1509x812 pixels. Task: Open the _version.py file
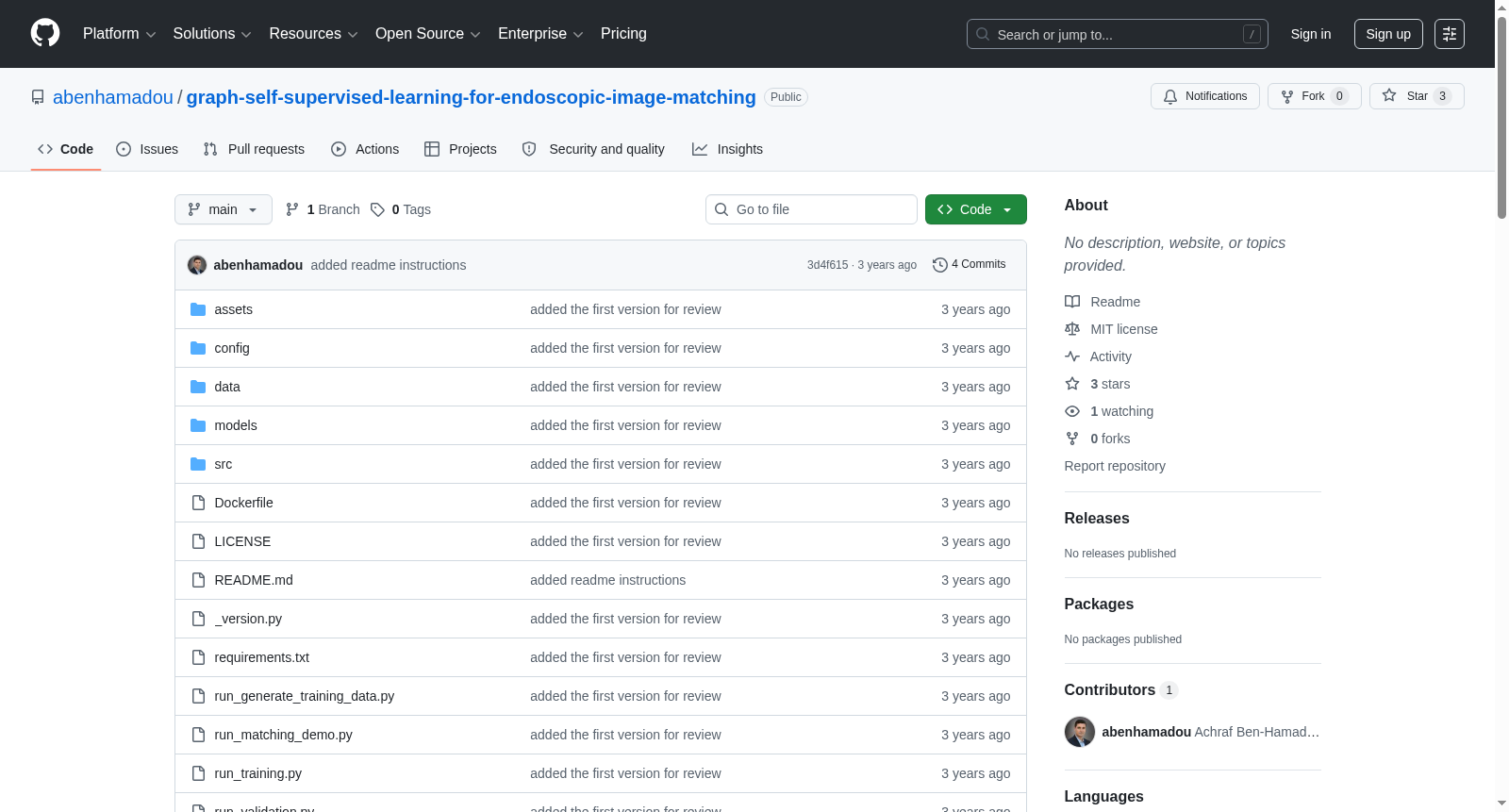coord(248,619)
